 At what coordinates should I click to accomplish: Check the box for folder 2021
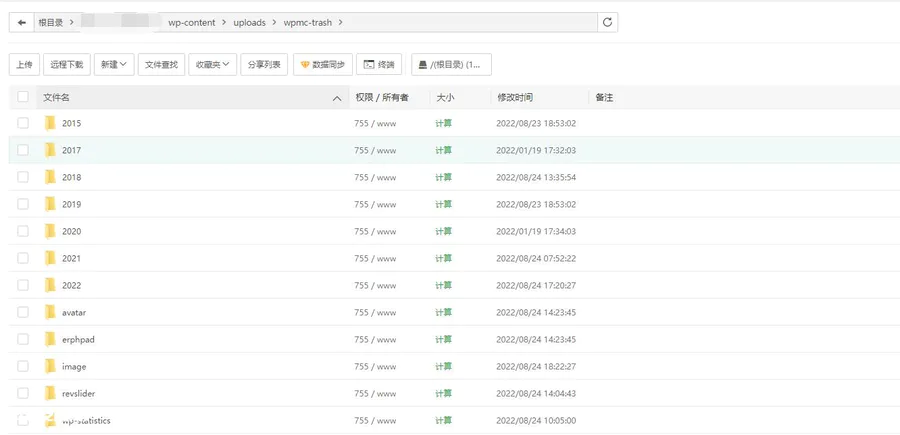coord(23,258)
